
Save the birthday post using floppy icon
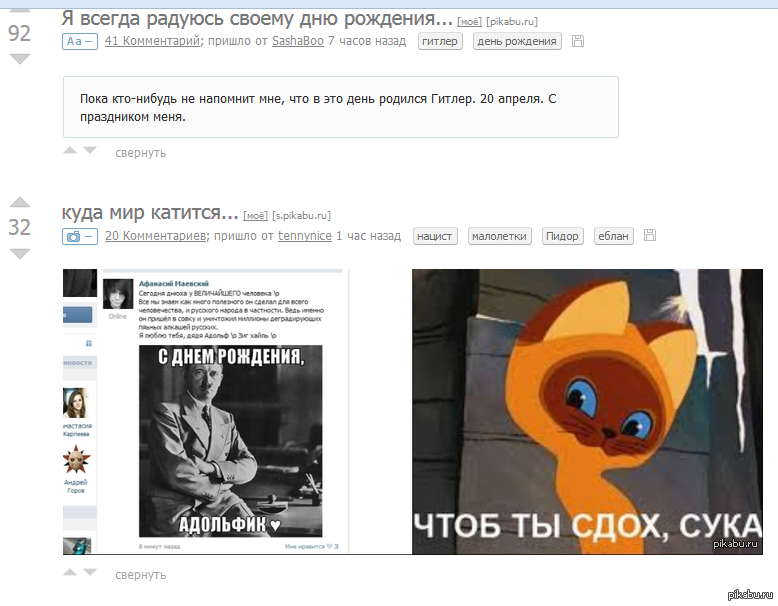577,41
